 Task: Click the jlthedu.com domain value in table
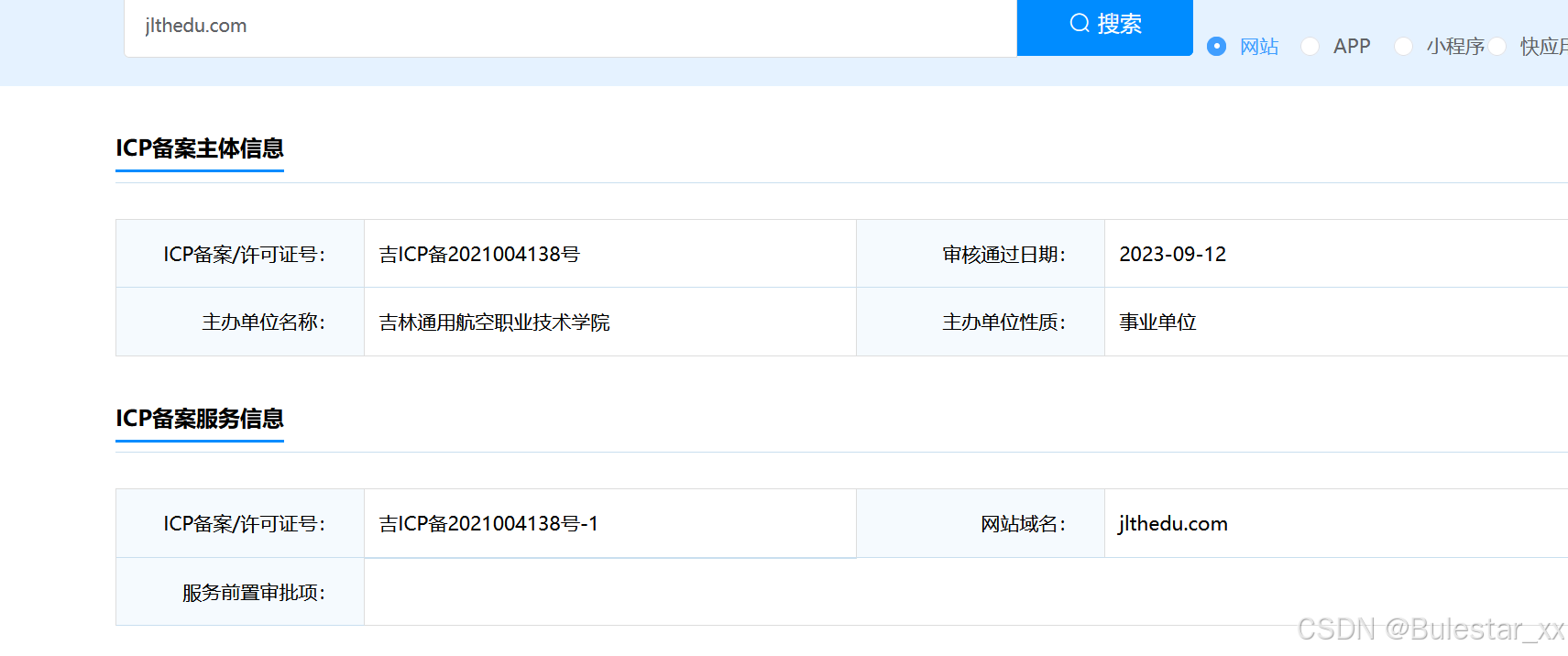click(x=1173, y=524)
